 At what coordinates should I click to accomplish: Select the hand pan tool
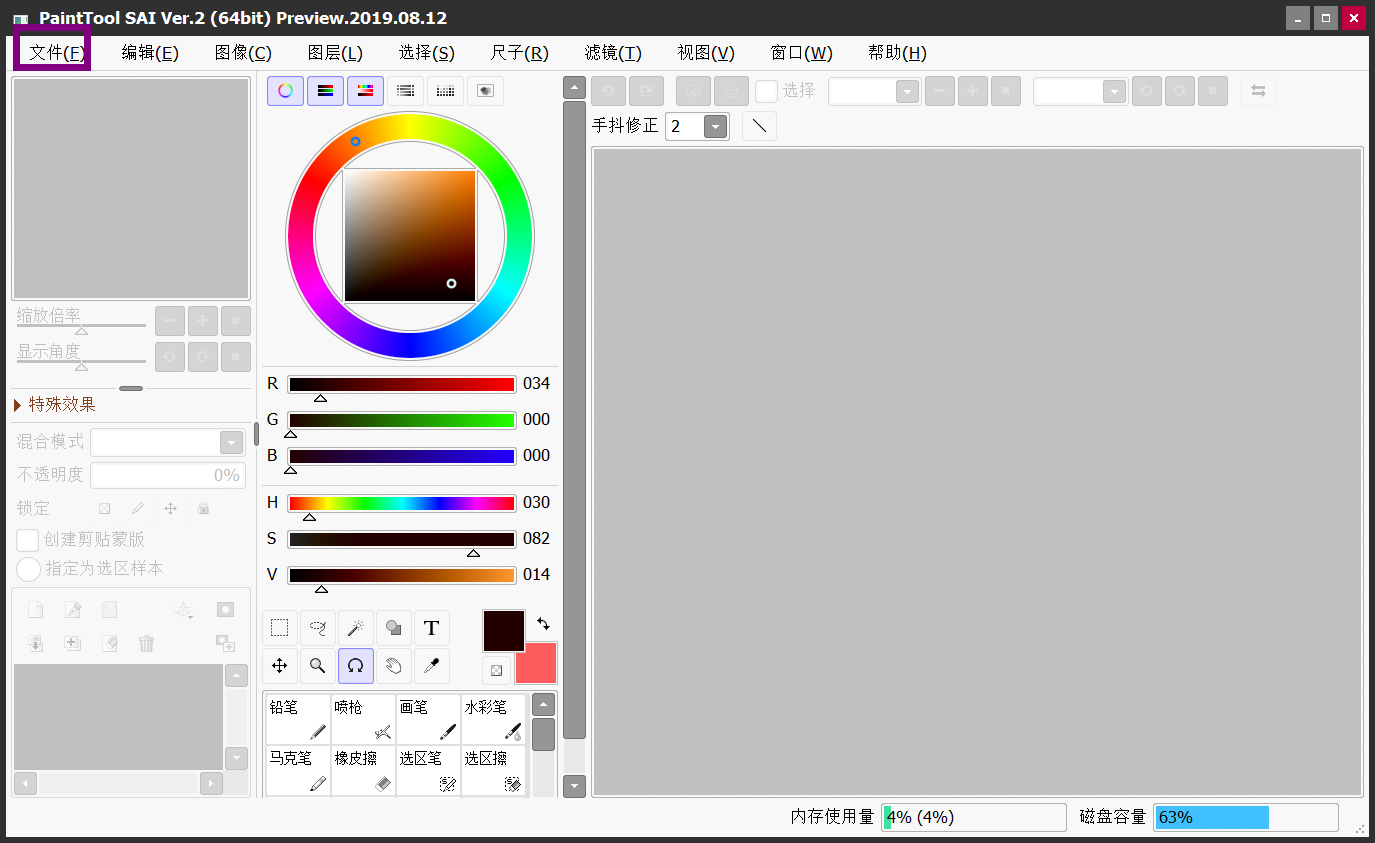(394, 666)
